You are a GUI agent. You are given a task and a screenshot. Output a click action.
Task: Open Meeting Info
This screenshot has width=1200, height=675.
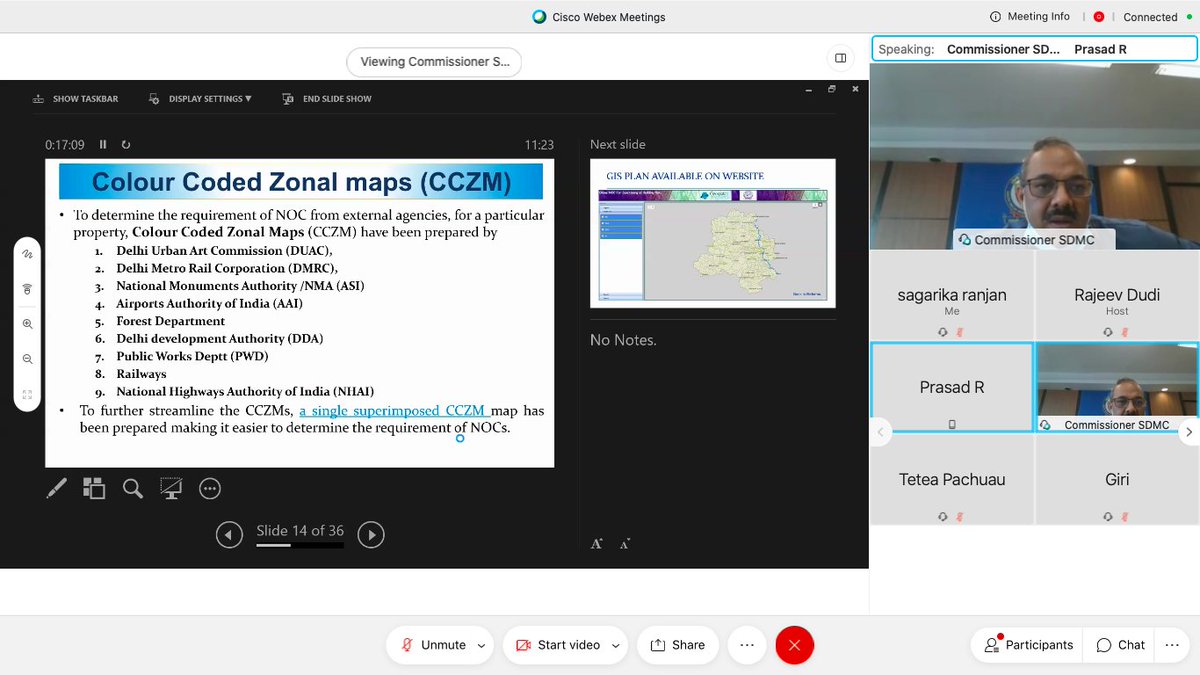(1030, 17)
